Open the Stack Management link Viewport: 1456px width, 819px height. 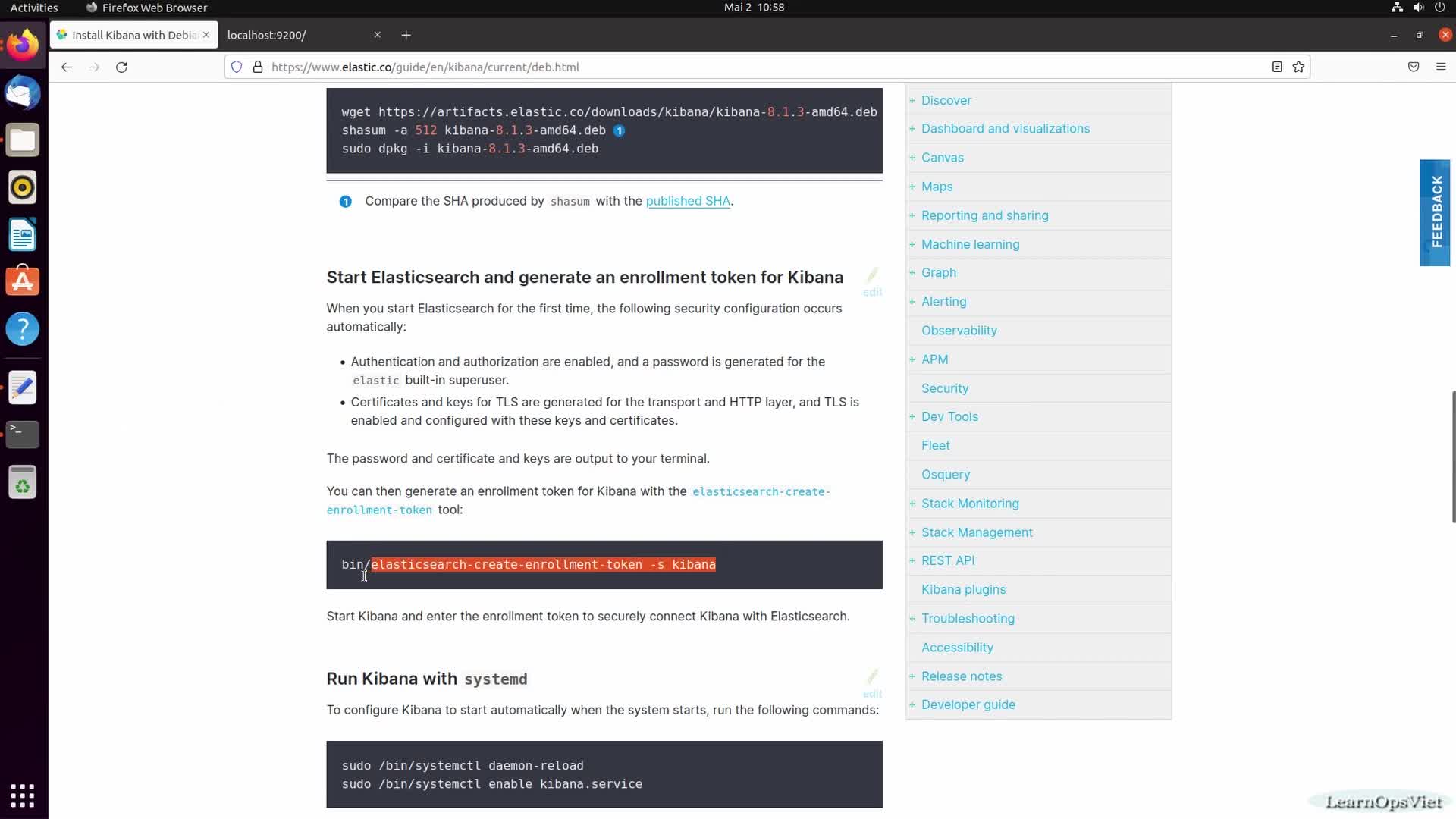coord(977,532)
